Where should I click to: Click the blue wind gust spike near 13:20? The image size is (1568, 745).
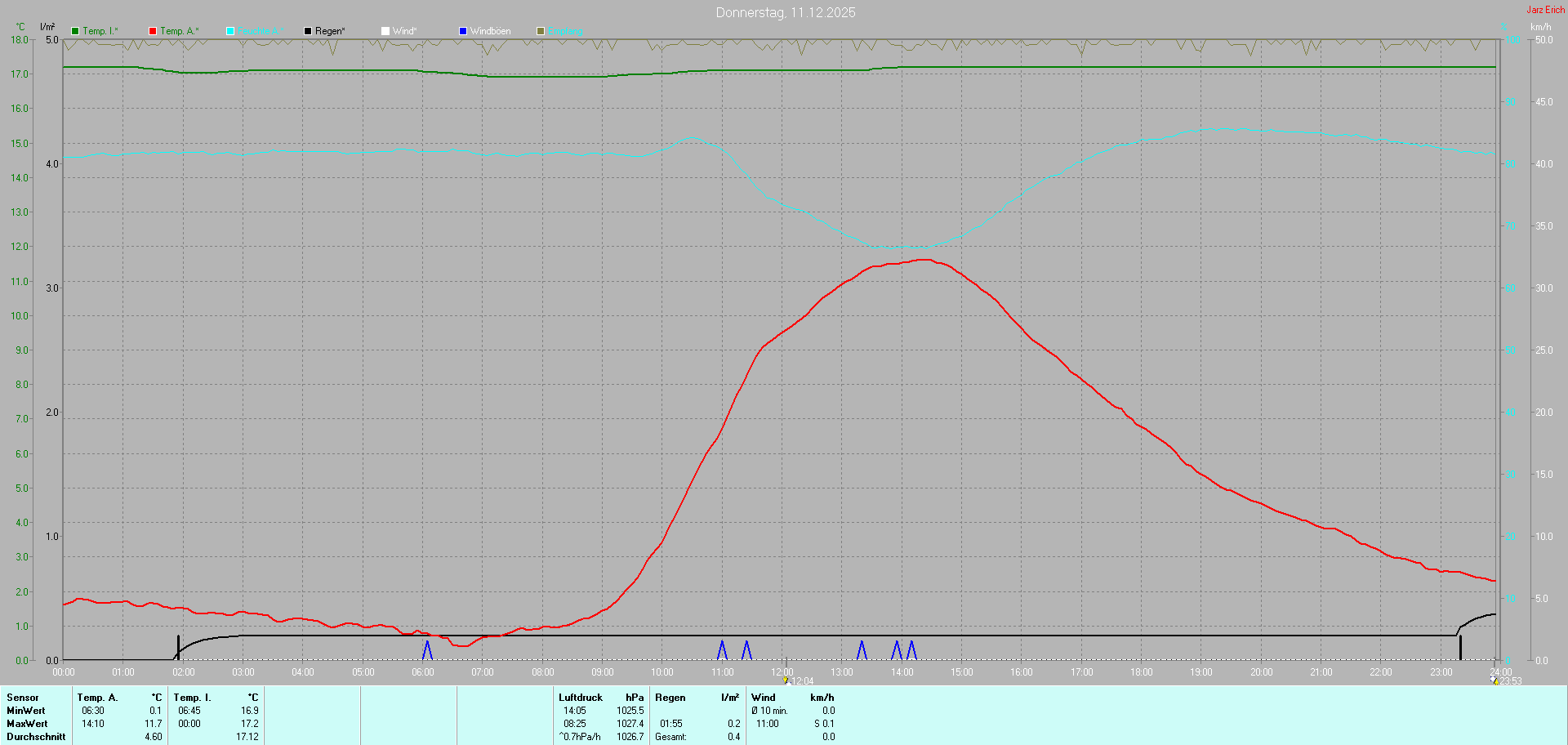862,650
